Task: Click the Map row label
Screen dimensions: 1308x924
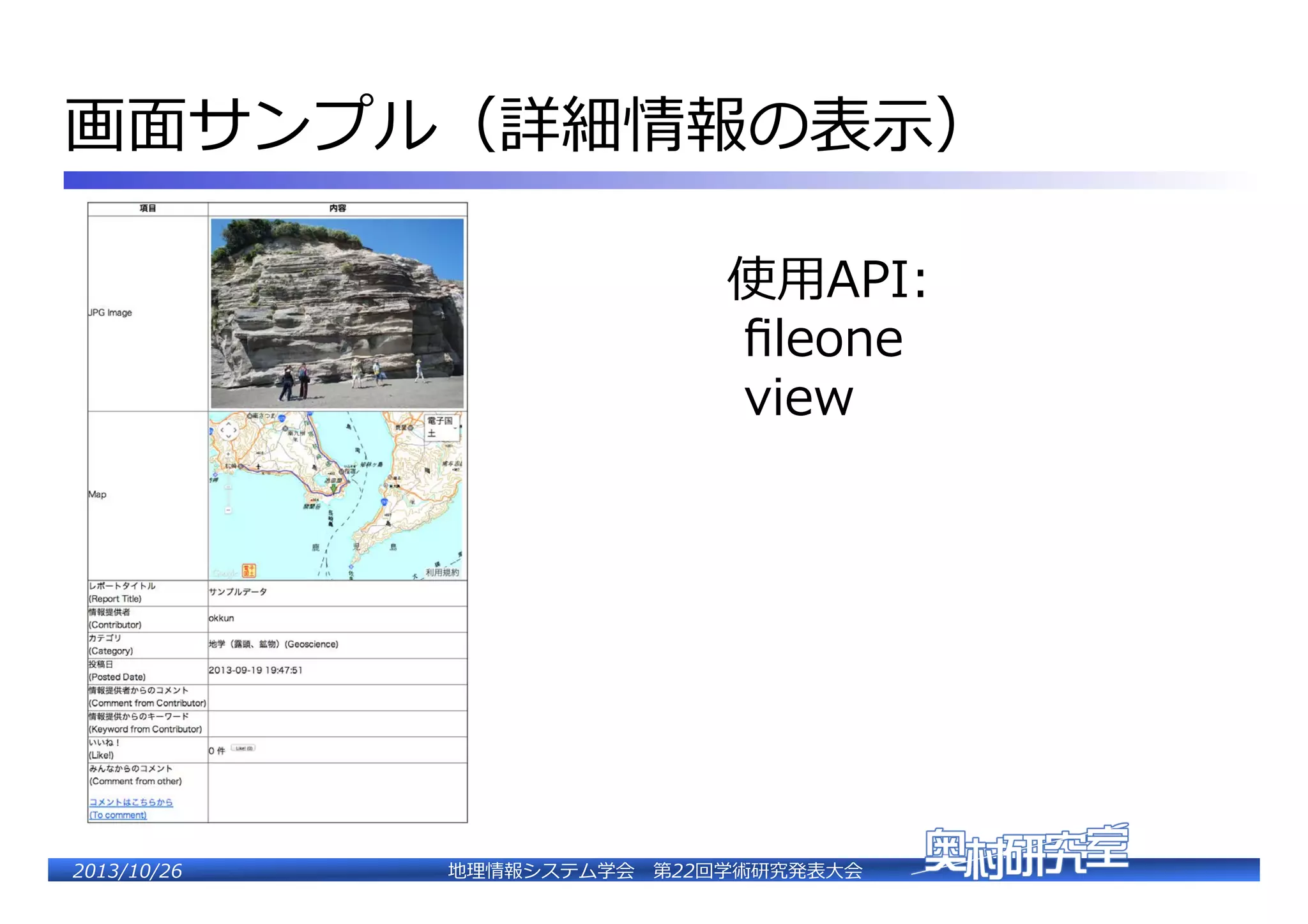Action: click(x=97, y=494)
